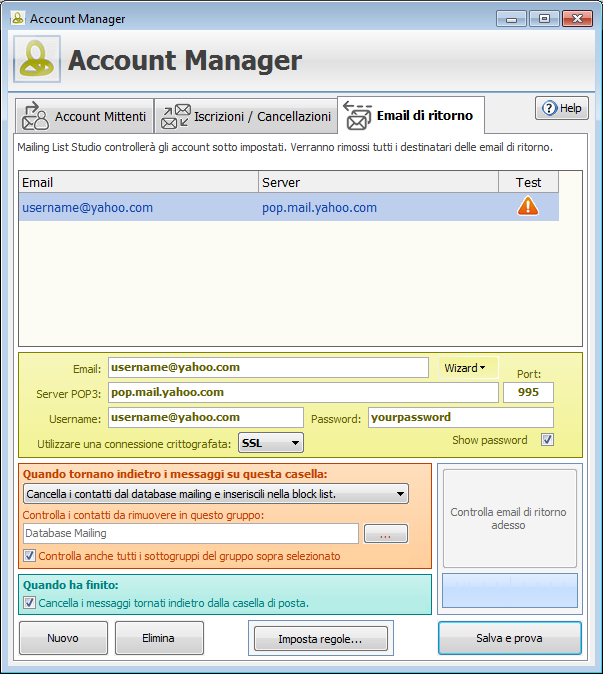Click the Iscrizioni / Cancellazioni tab icon
This screenshot has height=674, width=603.
(x=176, y=116)
